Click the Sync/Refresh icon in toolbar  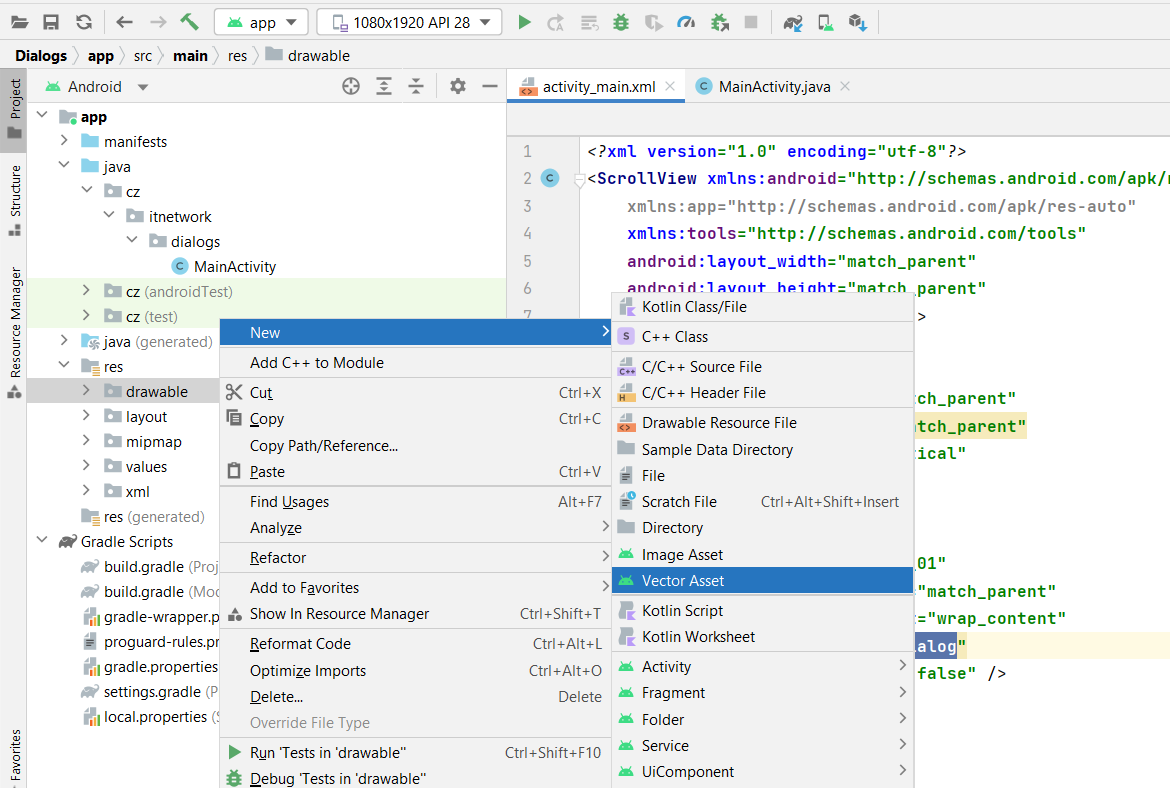pos(84,22)
